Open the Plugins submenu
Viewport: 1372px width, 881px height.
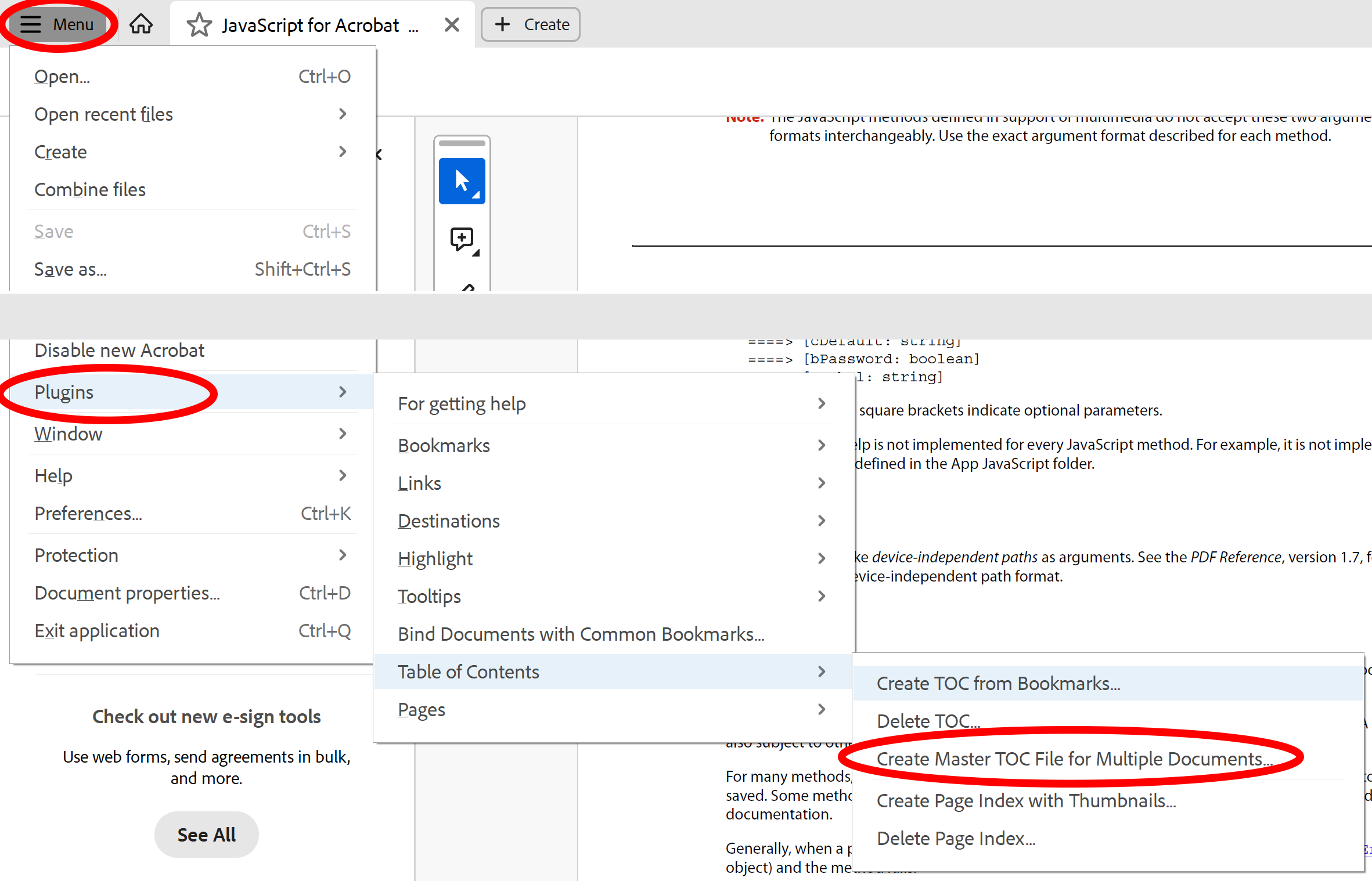coord(192,392)
